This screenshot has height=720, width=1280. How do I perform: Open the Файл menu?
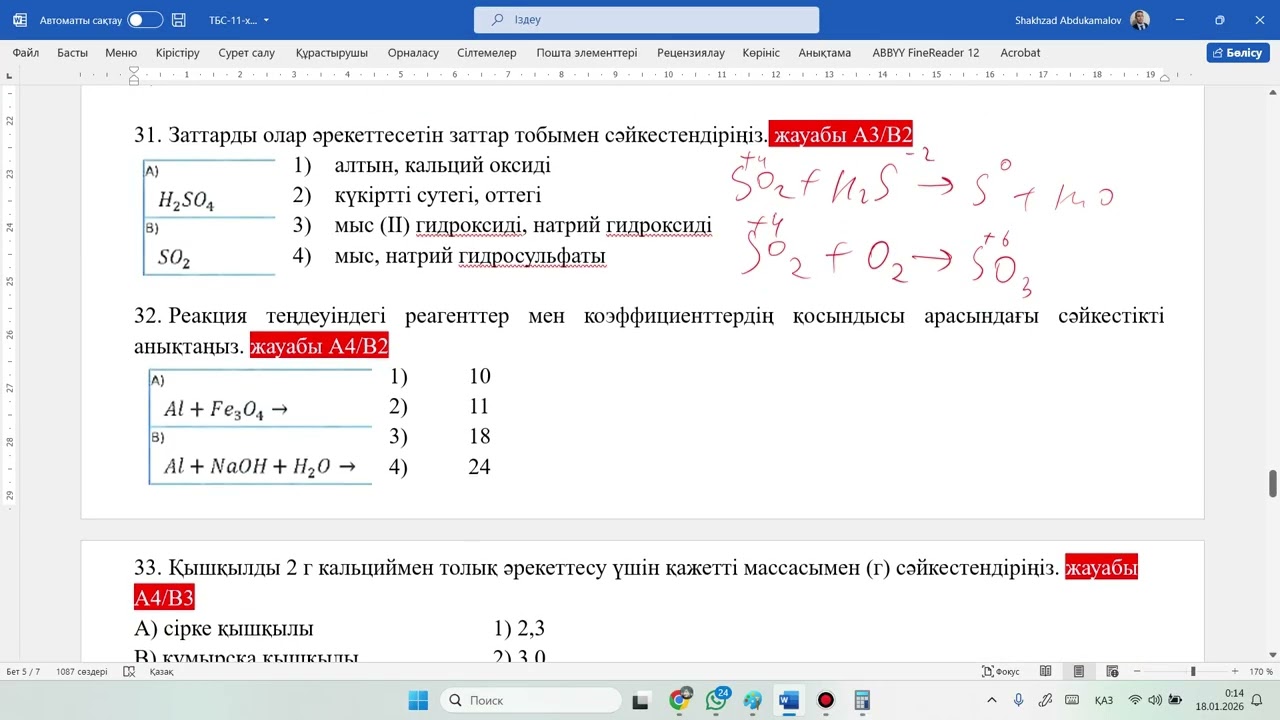pos(26,53)
